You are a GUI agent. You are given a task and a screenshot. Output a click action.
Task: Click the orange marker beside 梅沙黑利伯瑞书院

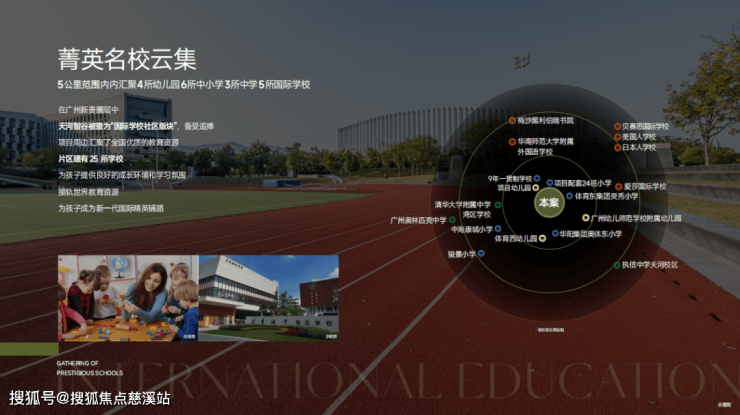512,121
